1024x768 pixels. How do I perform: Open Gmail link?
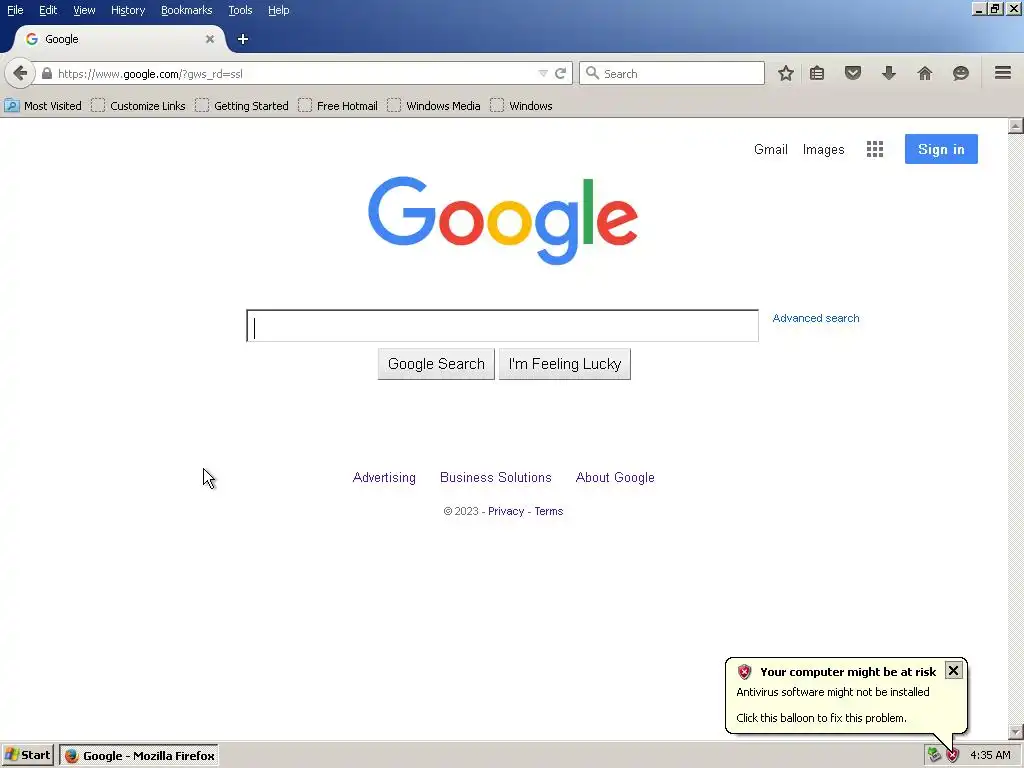click(771, 150)
